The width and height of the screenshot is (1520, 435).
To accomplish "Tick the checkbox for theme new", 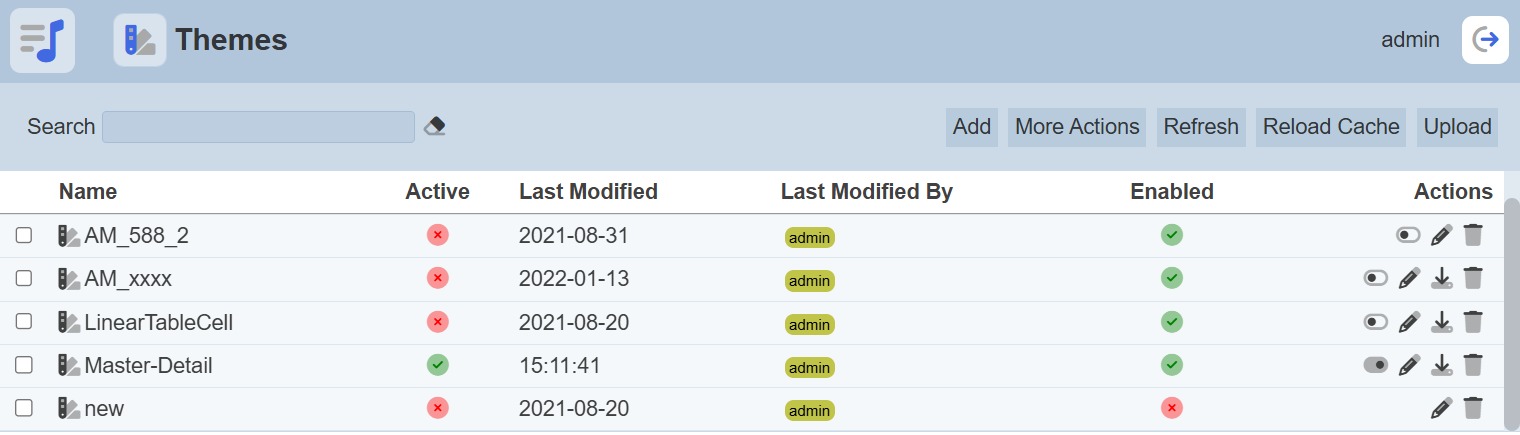I will click(24, 408).
